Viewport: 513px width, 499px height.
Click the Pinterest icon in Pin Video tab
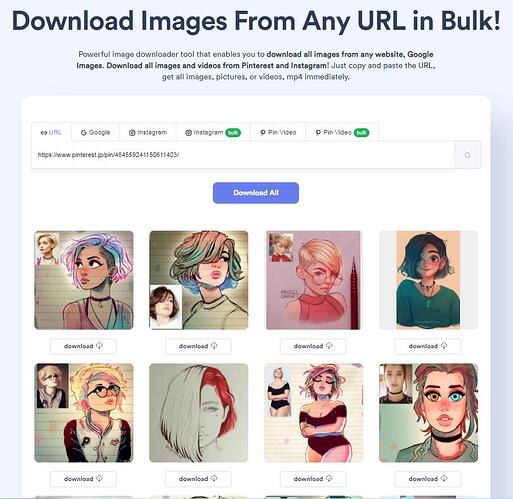[263, 133]
